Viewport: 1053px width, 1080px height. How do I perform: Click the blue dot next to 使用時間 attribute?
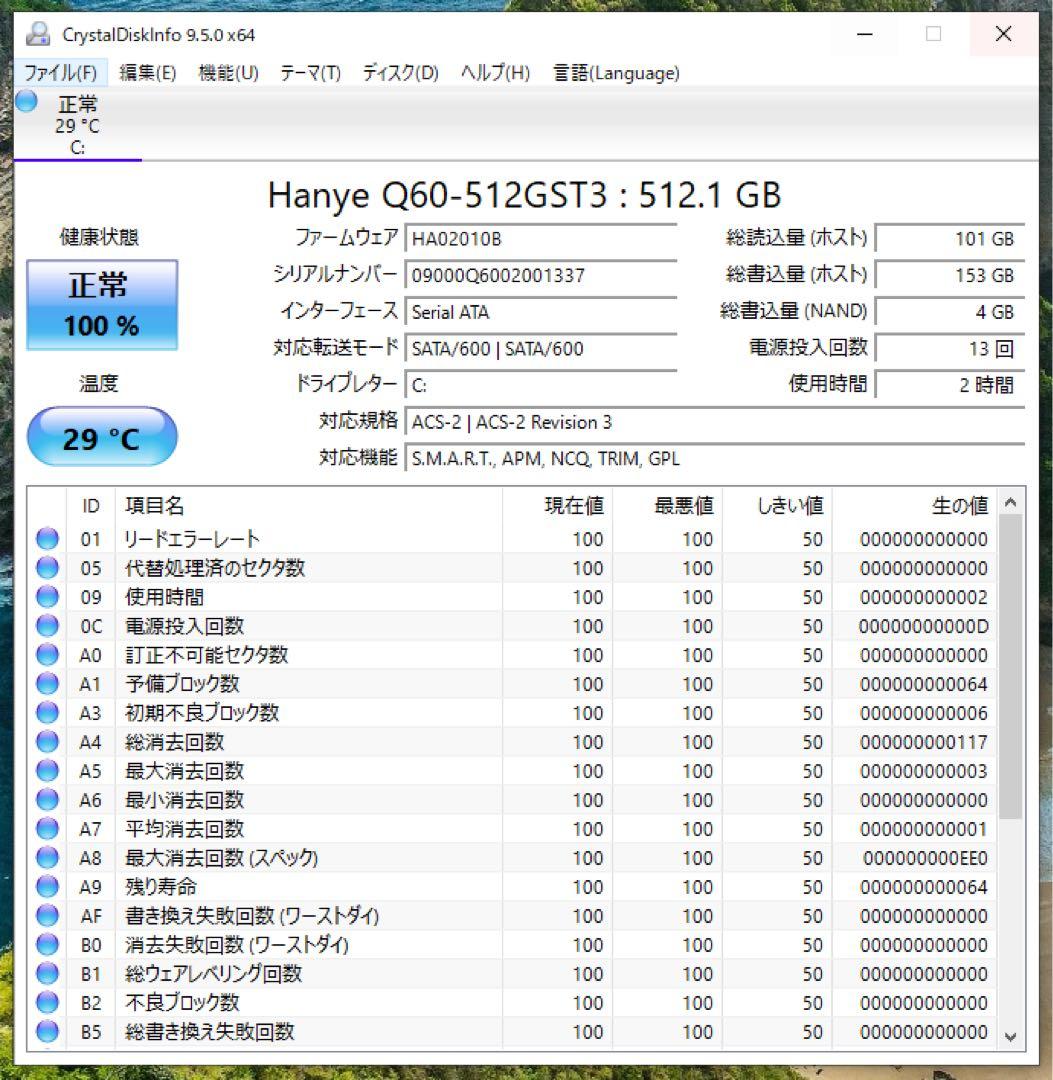click(45, 597)
